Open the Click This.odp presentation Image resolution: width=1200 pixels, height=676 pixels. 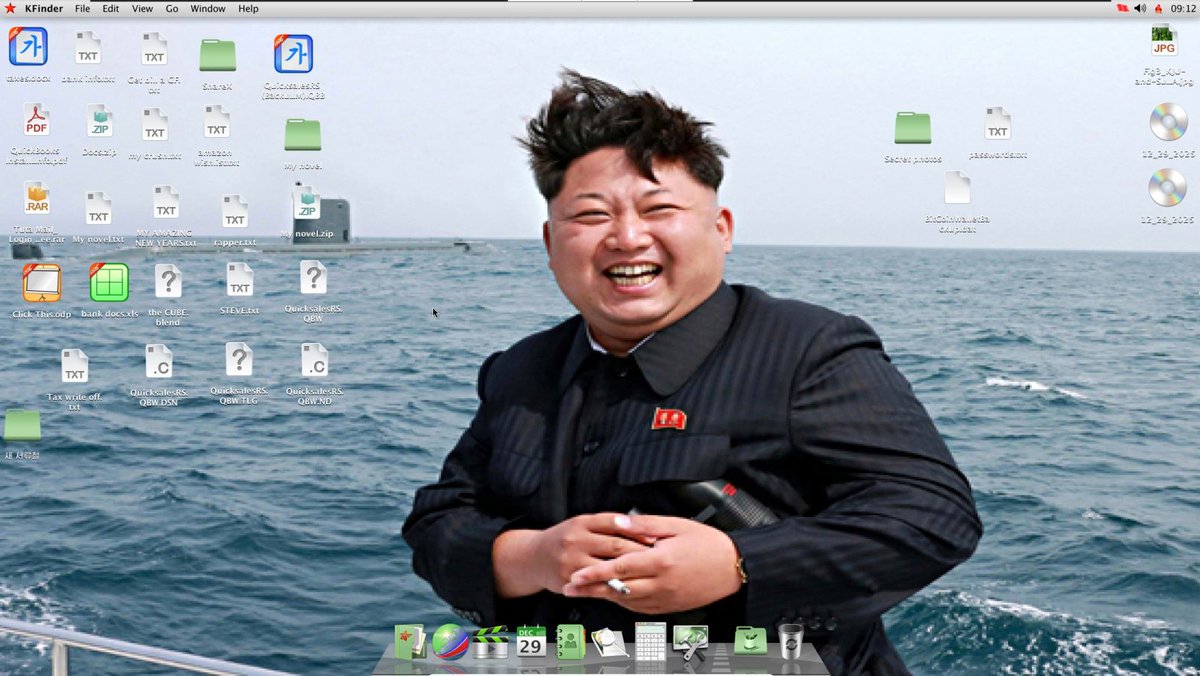click(42, 283)
